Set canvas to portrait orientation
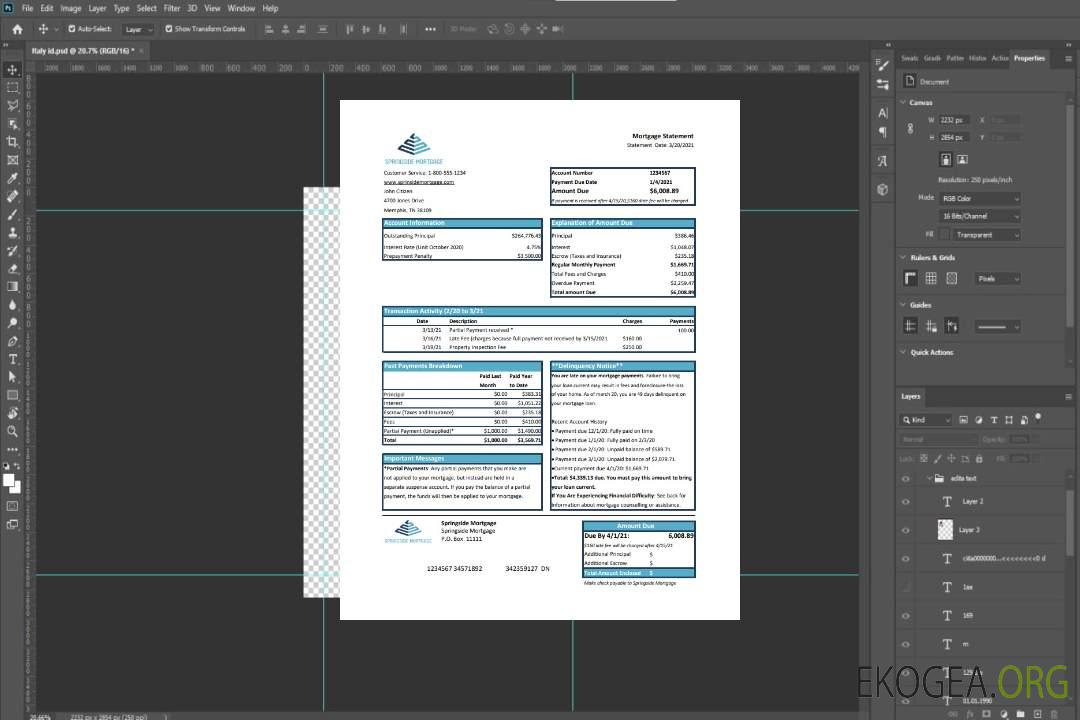 946,160
